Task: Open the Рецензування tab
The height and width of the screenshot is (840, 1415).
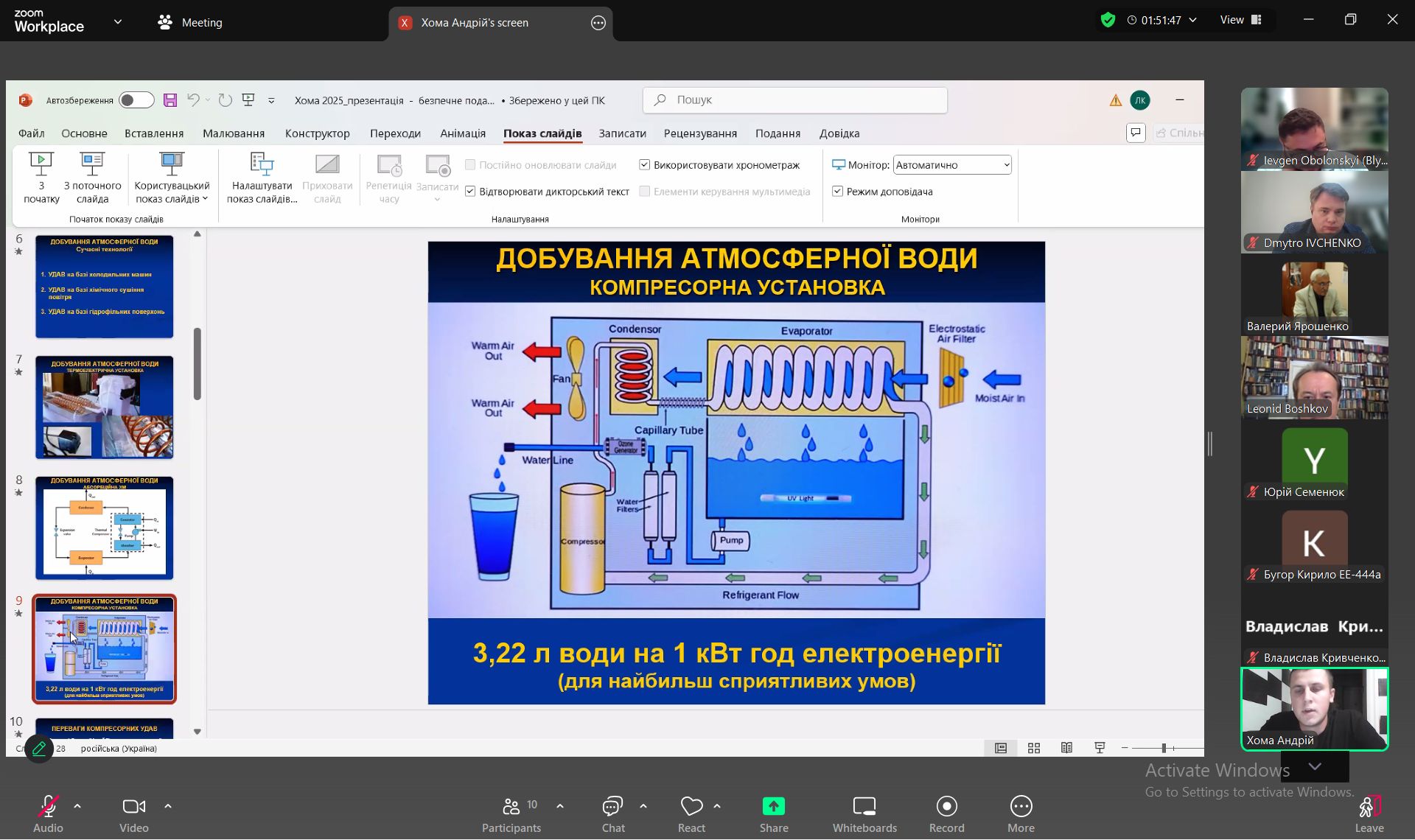Action: click(x=700, y=133)
